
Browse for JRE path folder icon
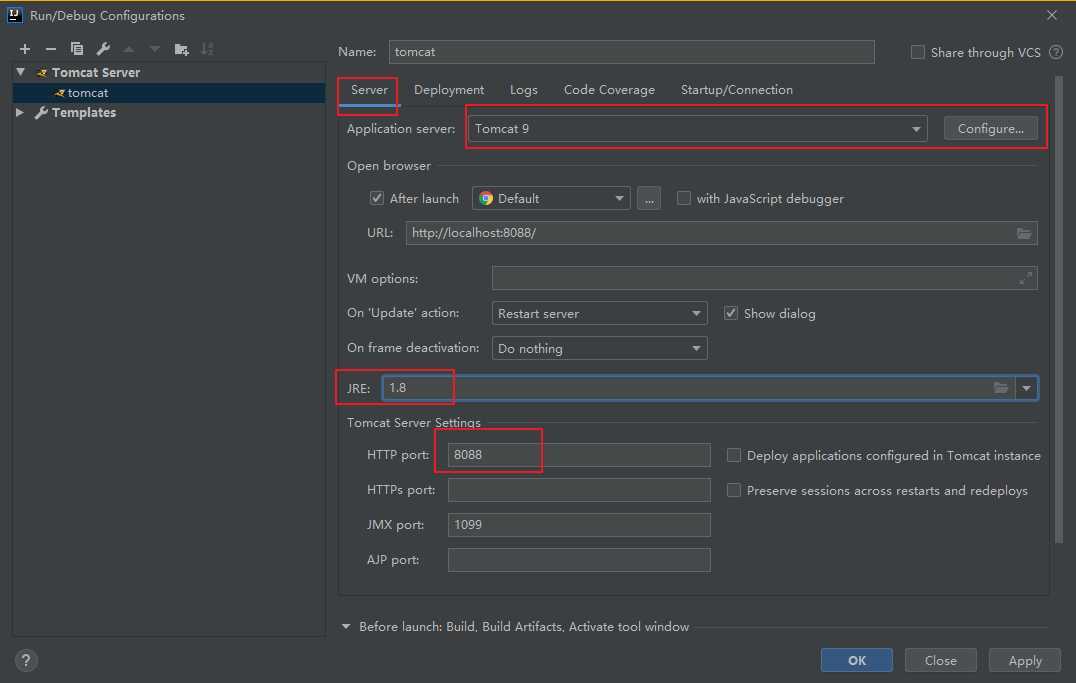(1001, 388)
